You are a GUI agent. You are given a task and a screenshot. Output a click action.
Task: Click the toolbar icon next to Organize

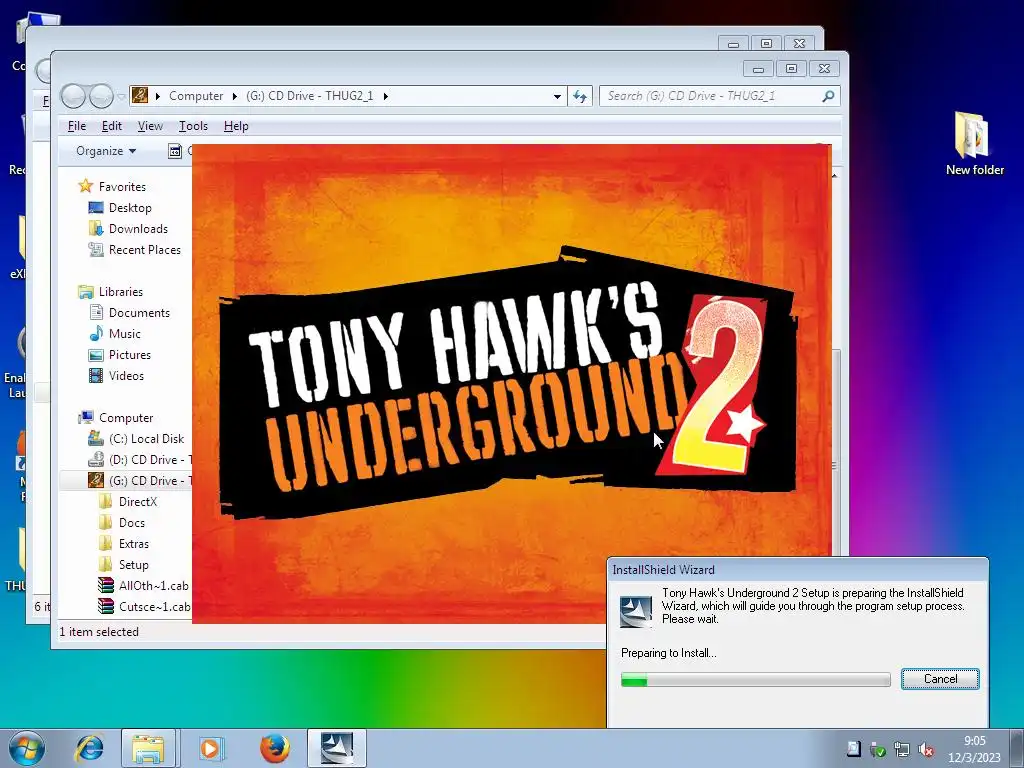click(x=175, y=152)
